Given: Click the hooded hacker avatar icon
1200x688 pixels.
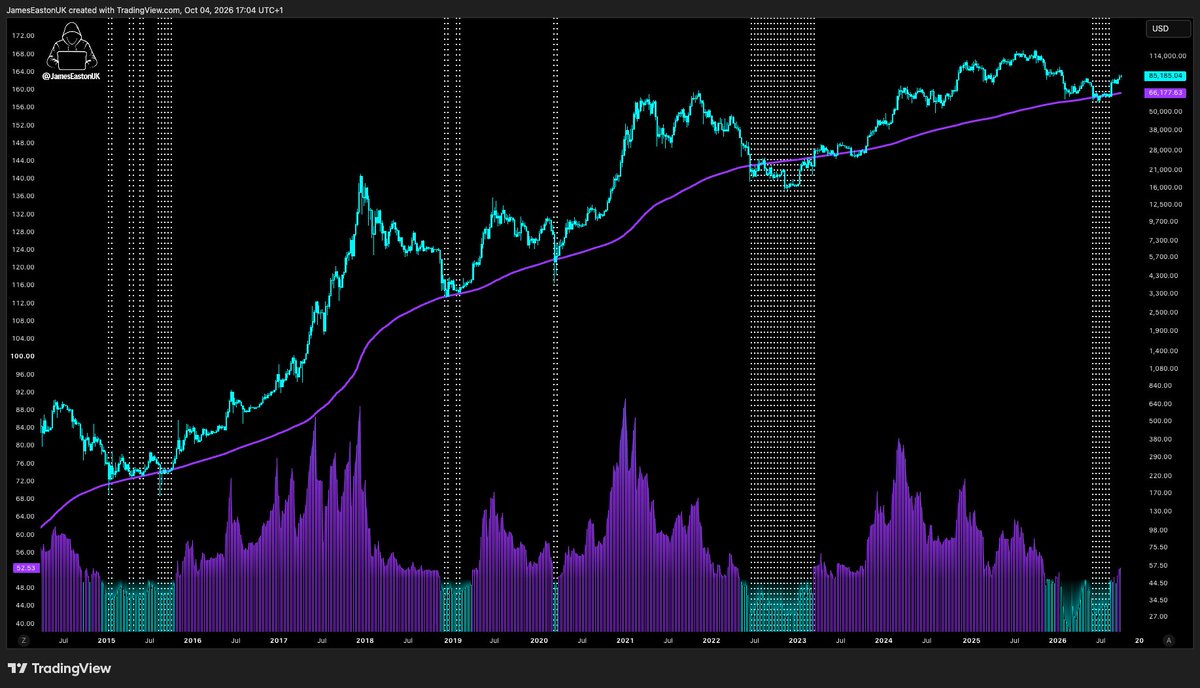Looking at the screenshot, I should (x=72, y=46).
